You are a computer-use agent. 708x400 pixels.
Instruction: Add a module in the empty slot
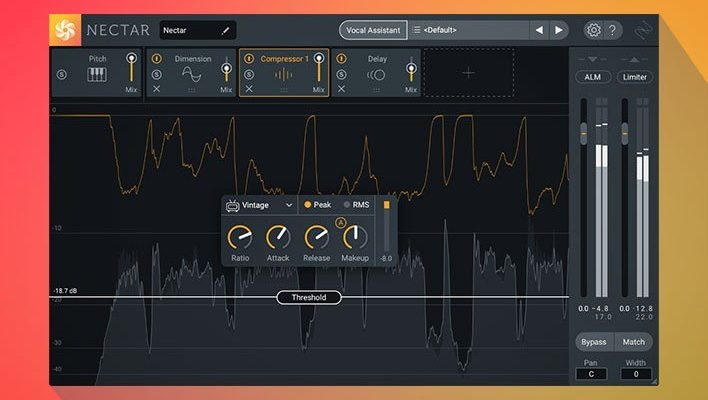468,73
